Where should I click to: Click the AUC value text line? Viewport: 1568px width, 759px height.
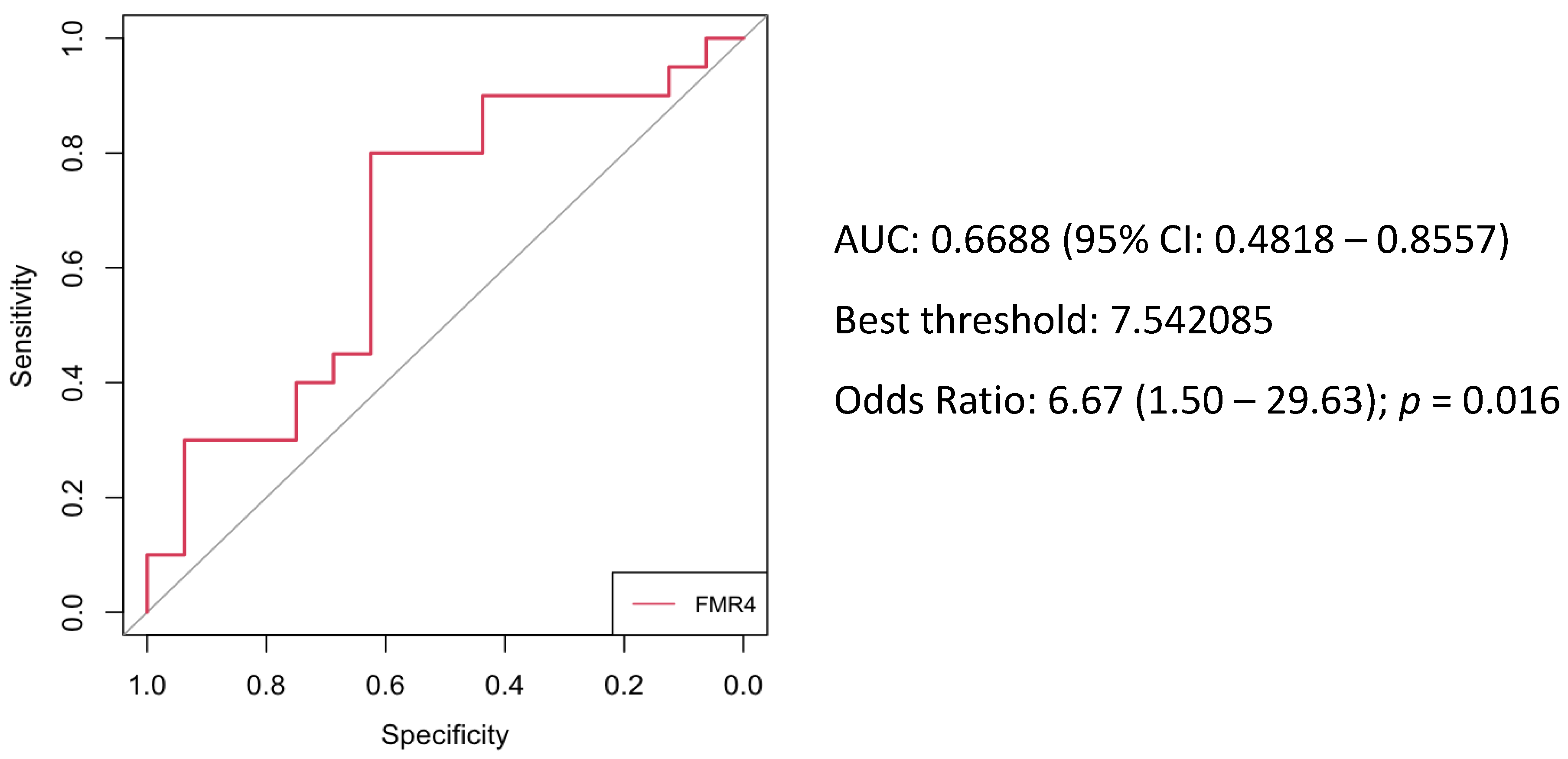(x=1170, y=239)
